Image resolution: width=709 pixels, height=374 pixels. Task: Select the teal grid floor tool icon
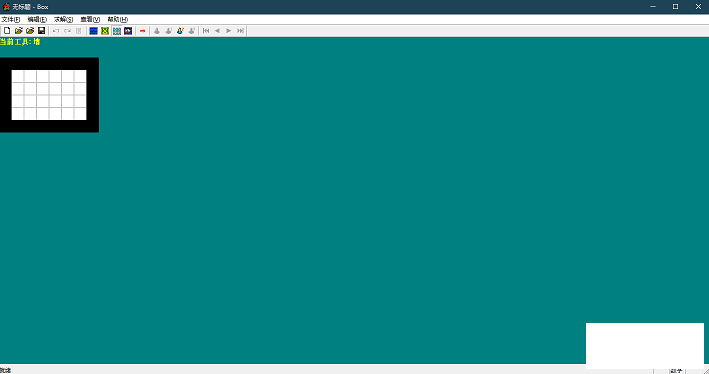coord(117,31)
